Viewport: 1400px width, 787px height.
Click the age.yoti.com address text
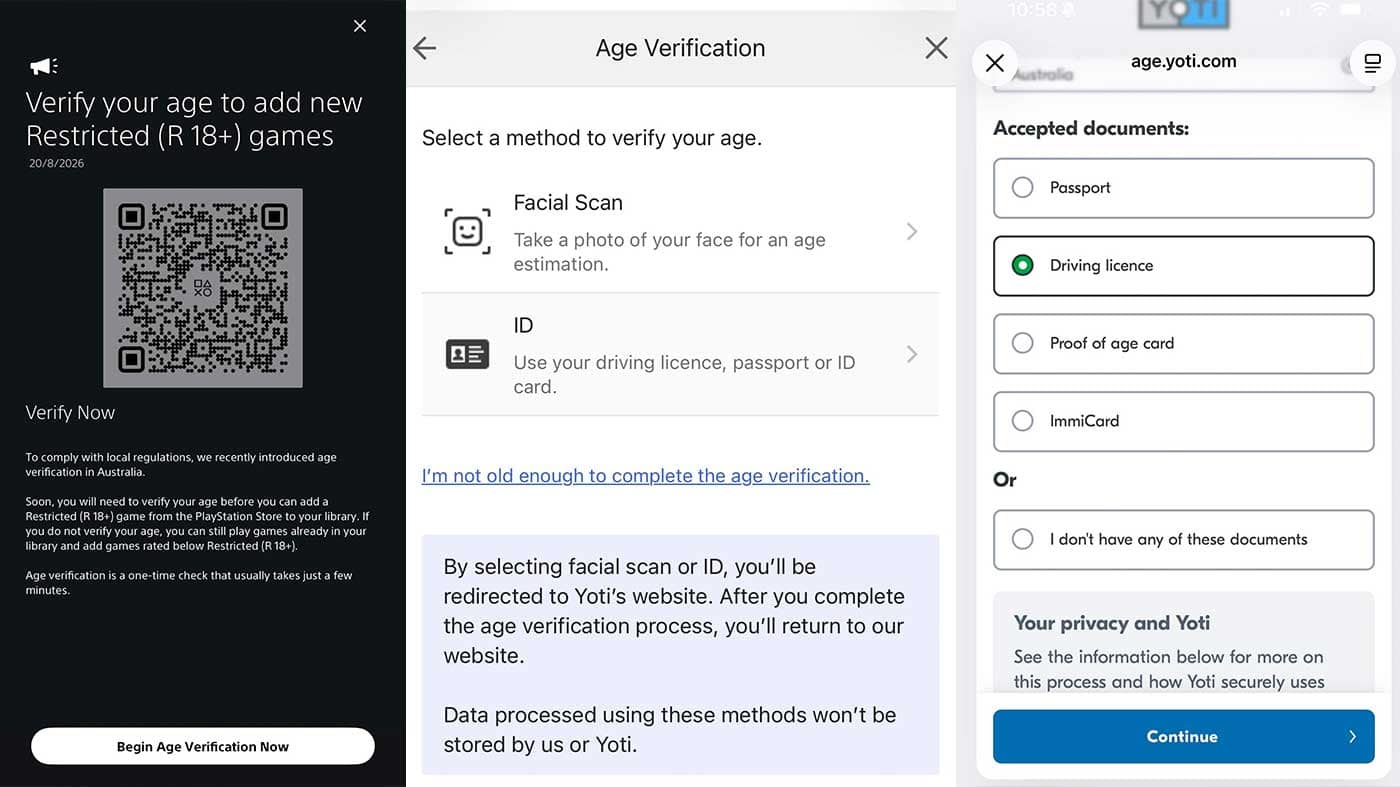click(x=1183, y=61)
